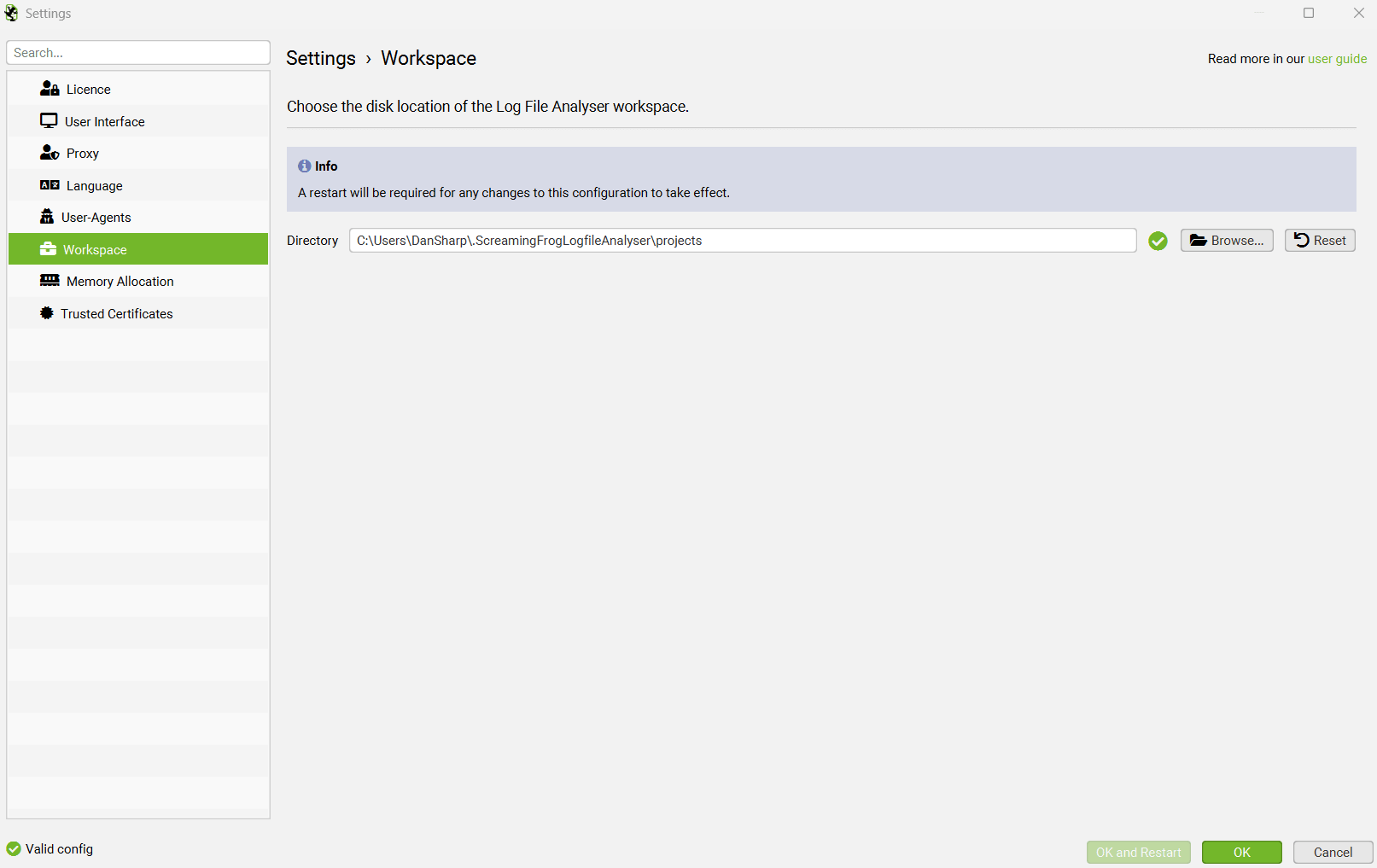Go to the Proxy settings

click(x=138, y=153)
